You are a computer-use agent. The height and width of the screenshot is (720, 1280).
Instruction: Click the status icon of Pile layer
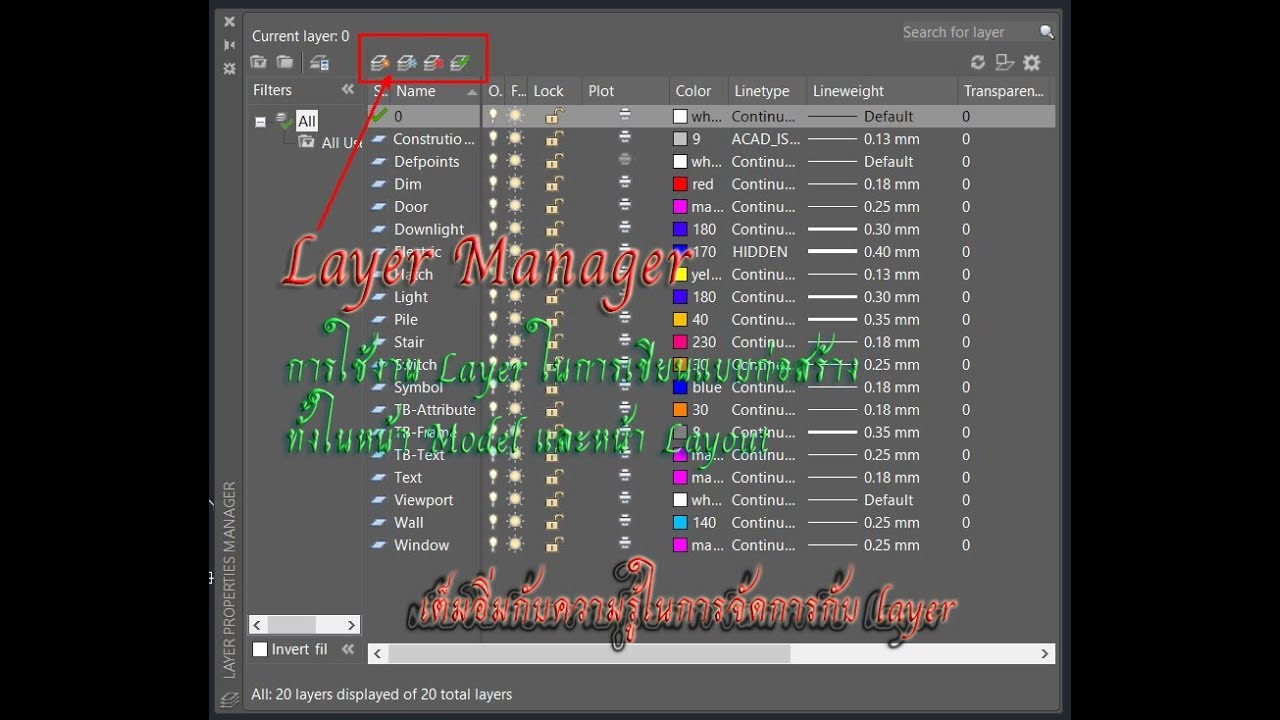[379, 320]
